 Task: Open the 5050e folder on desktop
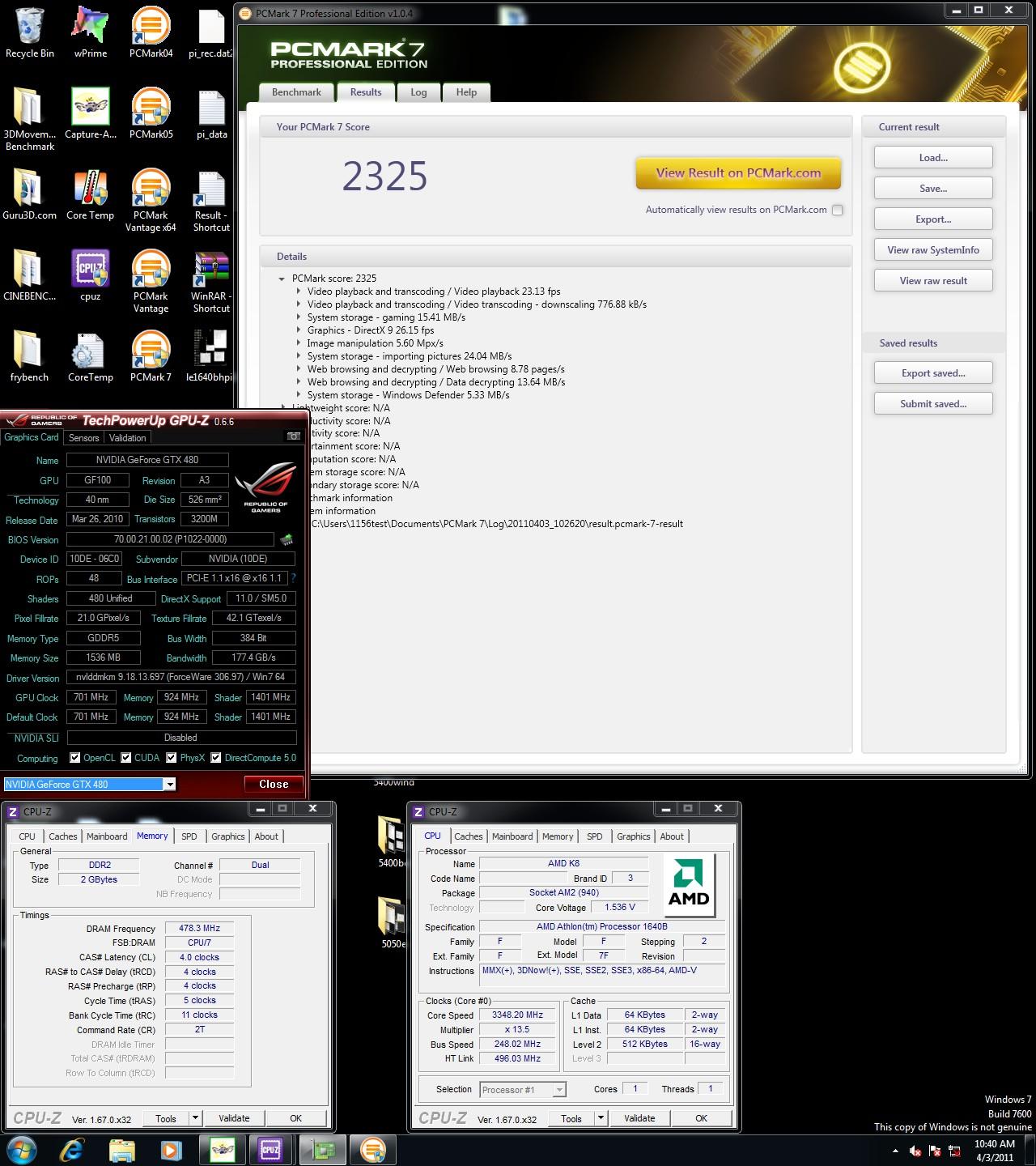pos(393,923)
